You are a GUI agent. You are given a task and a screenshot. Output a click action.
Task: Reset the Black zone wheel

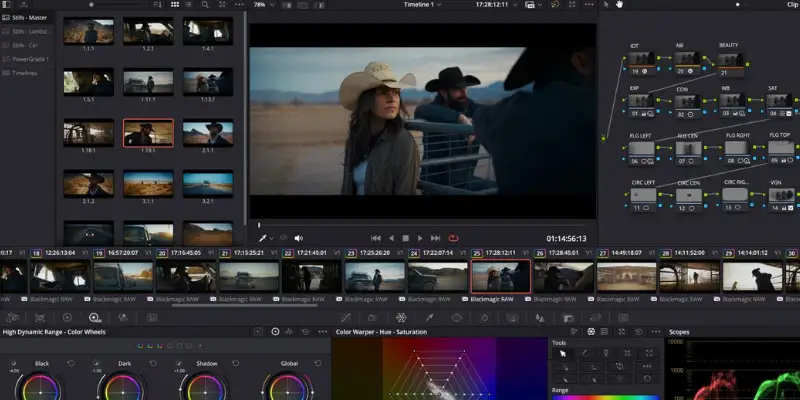coord(70,363)
